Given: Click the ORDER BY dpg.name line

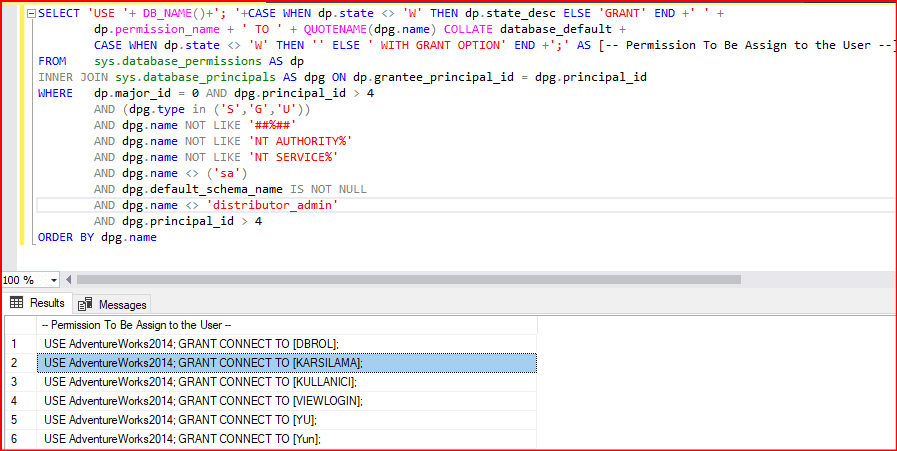Looking at the screenshot, I should pos(97,238).
